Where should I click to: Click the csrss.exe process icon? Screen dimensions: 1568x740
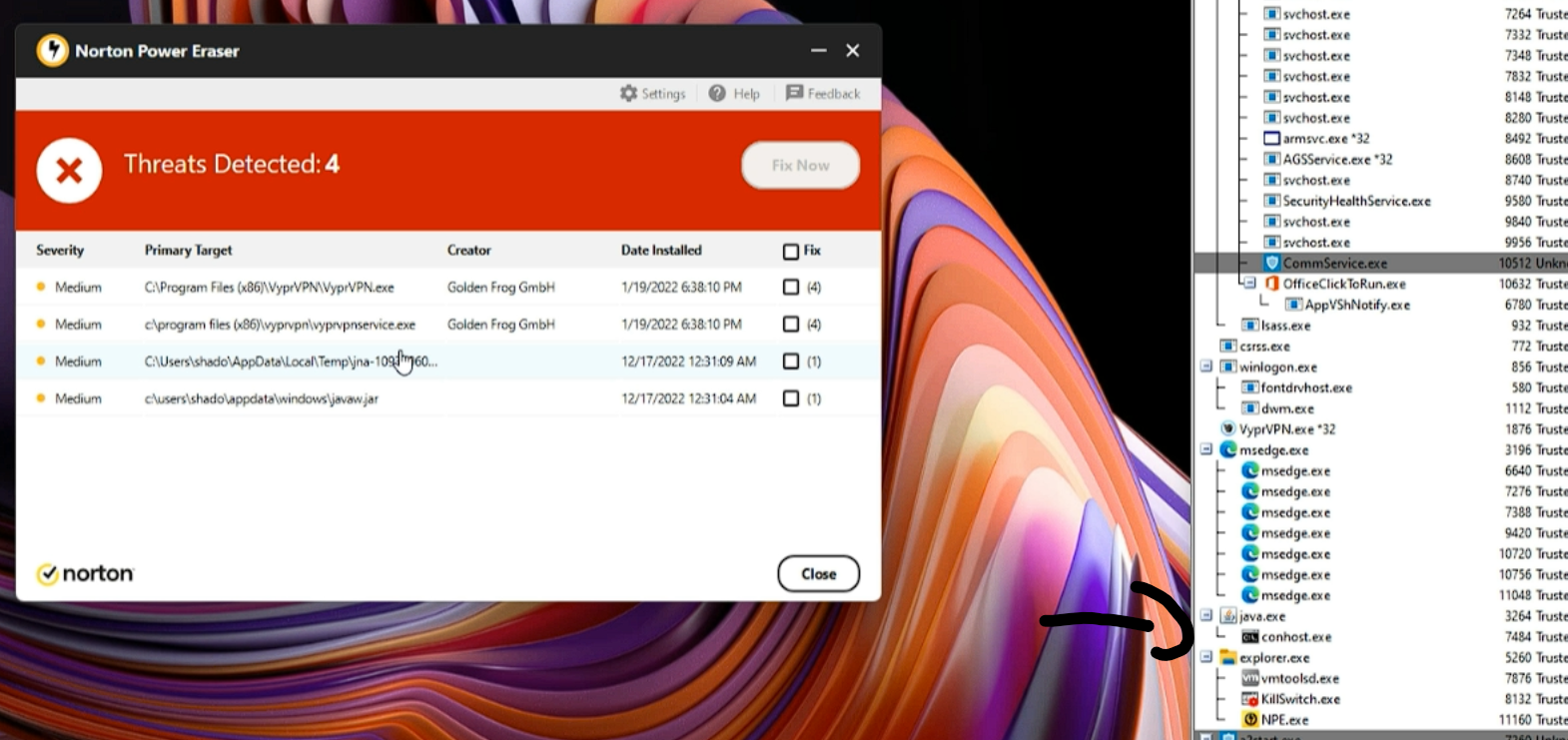coord(1228,347)
